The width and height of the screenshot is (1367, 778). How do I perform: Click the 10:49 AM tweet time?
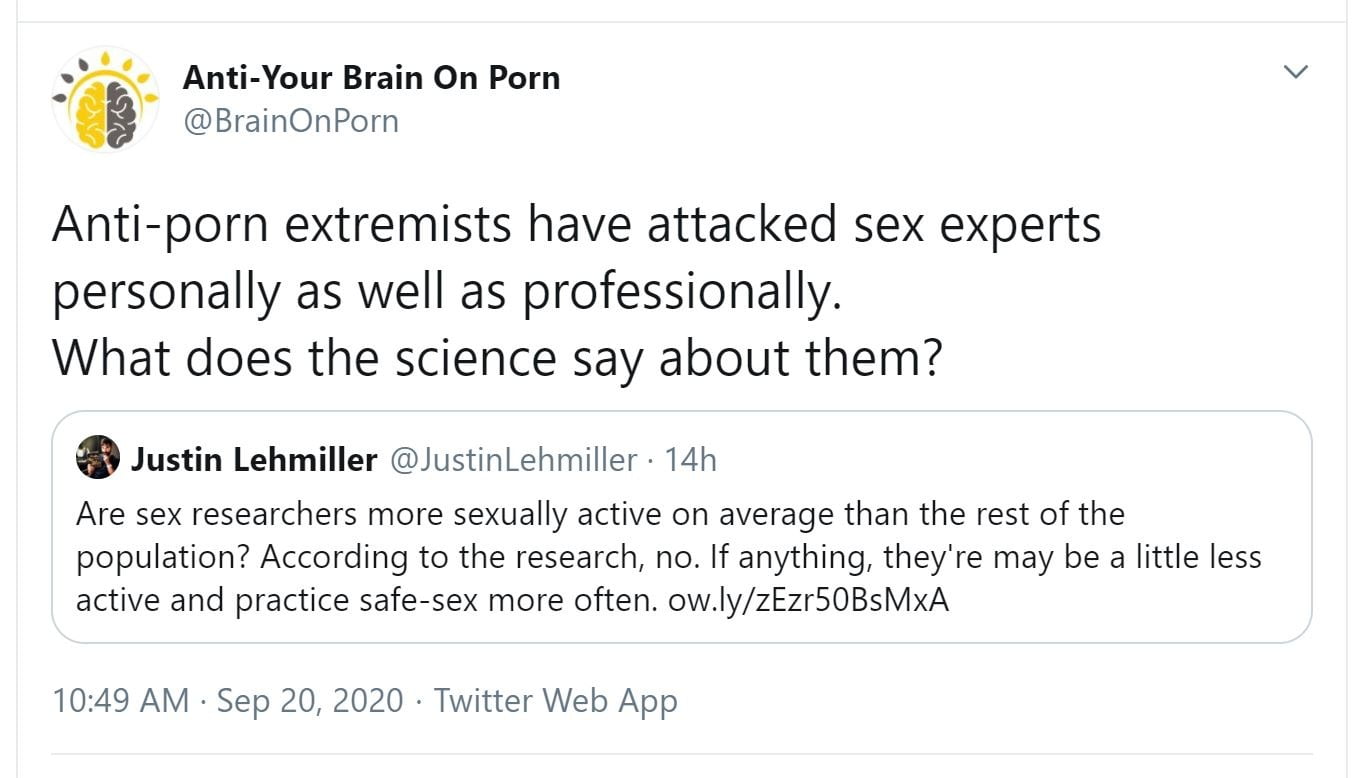tap(120, 700)
